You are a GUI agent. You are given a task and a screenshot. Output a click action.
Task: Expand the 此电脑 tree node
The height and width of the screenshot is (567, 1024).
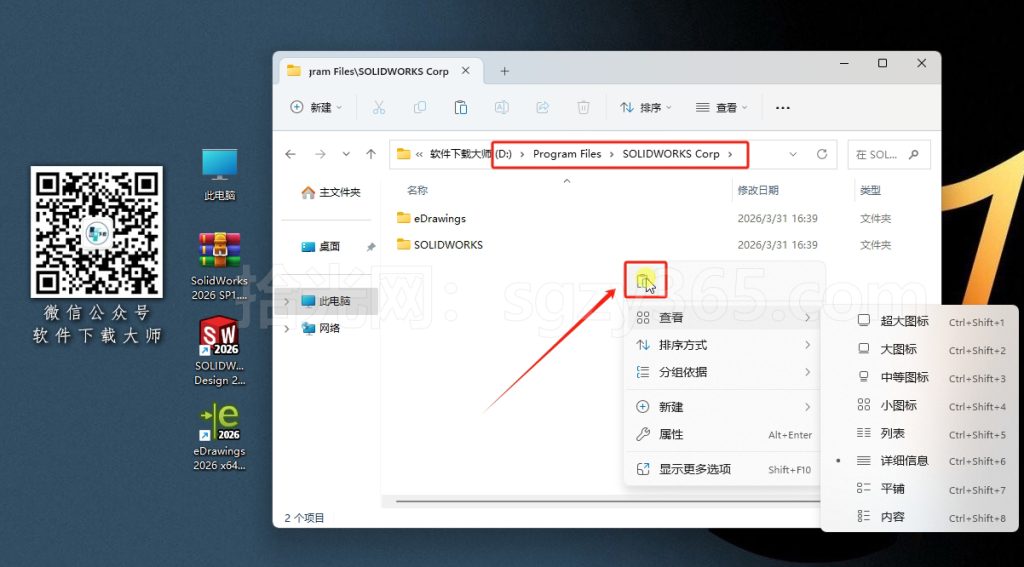[x=287, y=301]
